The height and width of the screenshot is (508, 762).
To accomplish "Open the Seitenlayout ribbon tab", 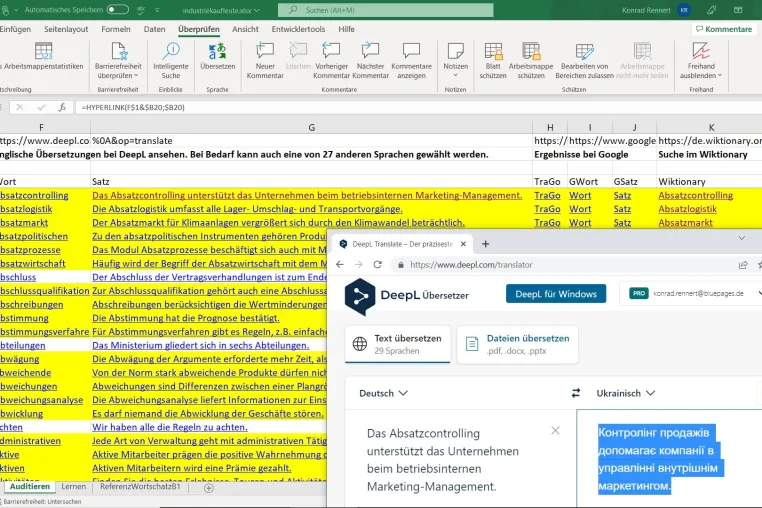I will (x=66, y=29).
